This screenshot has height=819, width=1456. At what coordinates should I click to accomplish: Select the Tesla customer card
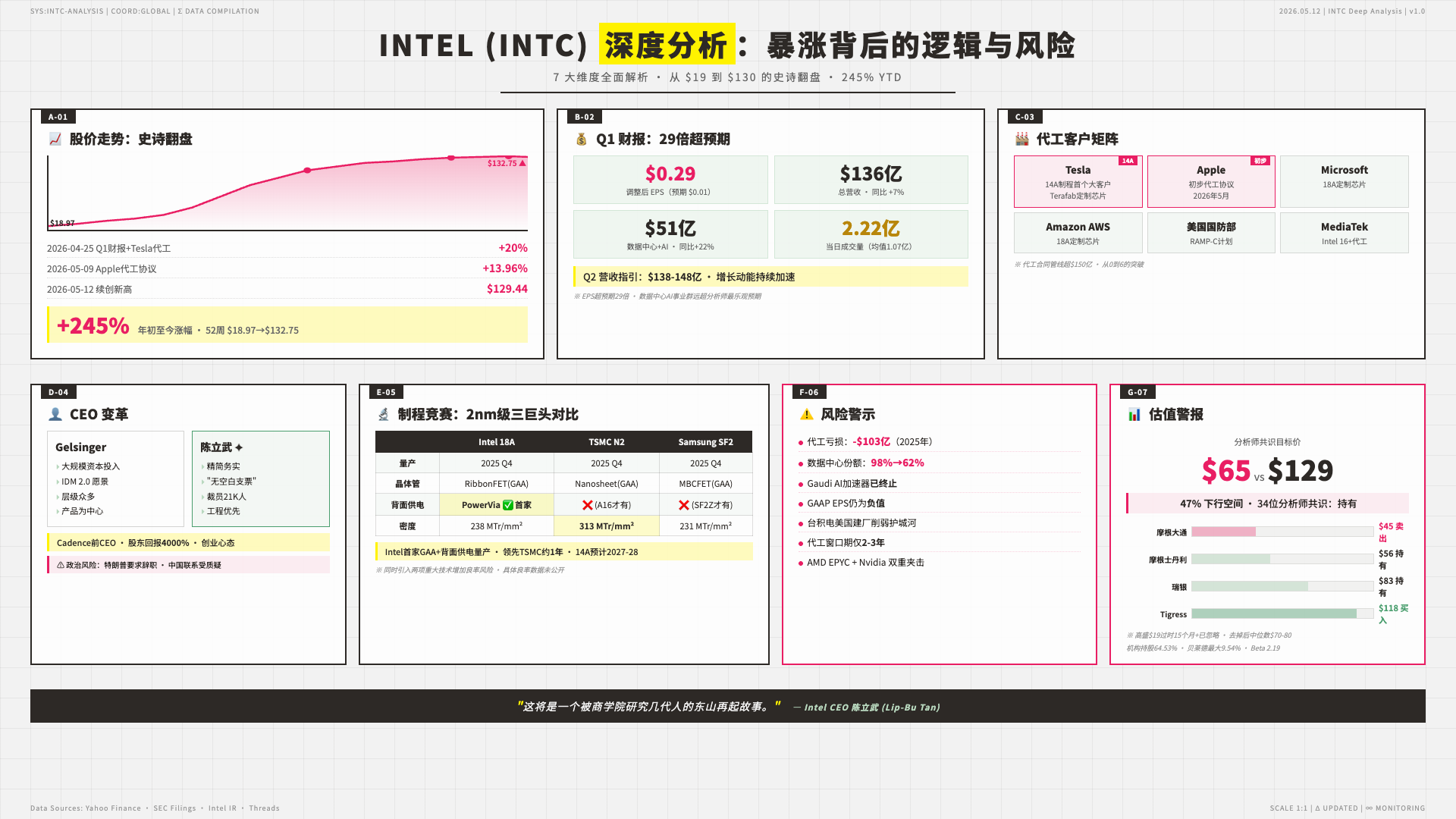(1078, 181)
